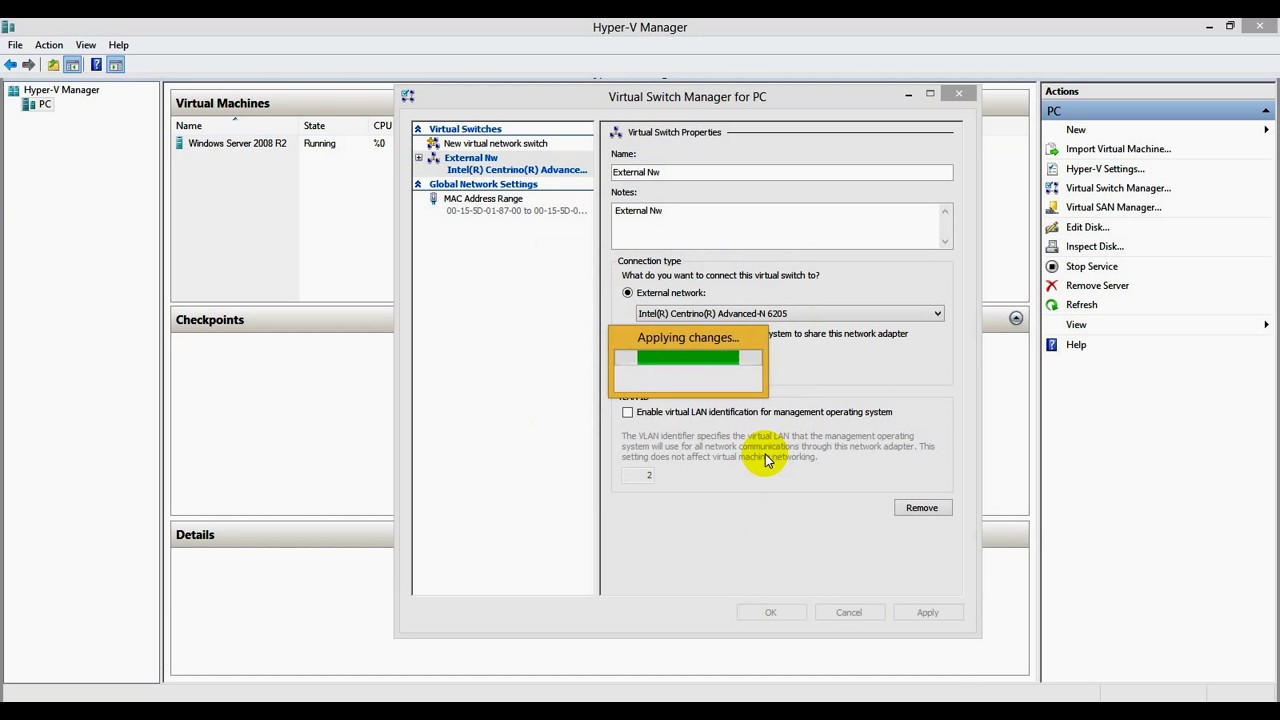This screenshot has height=720, width=1280.
Task: Open the View menu
Action: click(x=86, y=45)
